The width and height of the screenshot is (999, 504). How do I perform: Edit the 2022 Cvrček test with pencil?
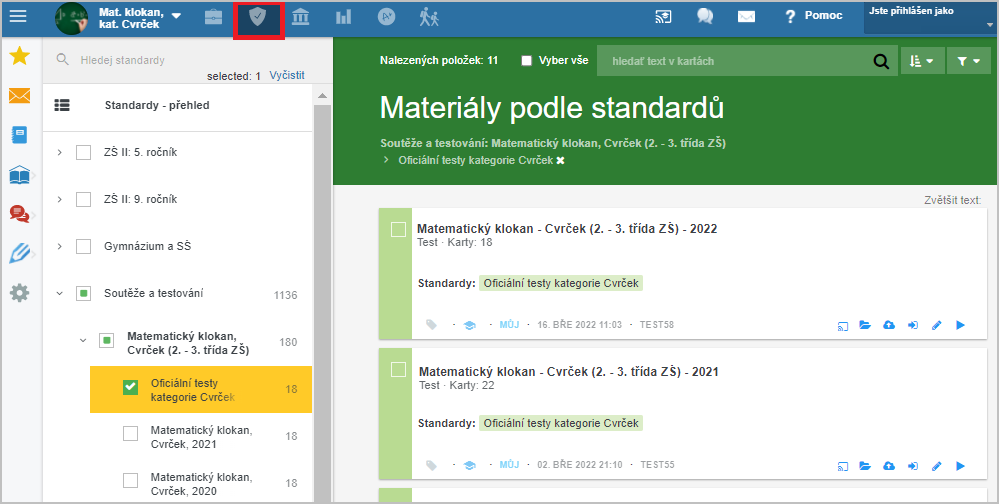point(936,325)
